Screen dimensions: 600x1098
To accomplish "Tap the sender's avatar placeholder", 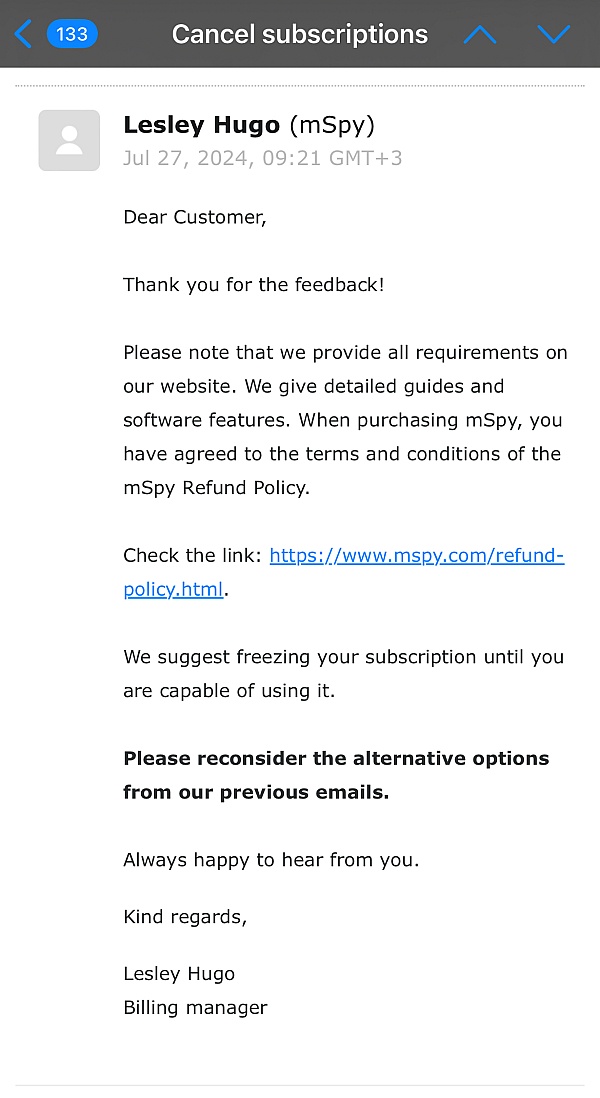I will [69, 140].
